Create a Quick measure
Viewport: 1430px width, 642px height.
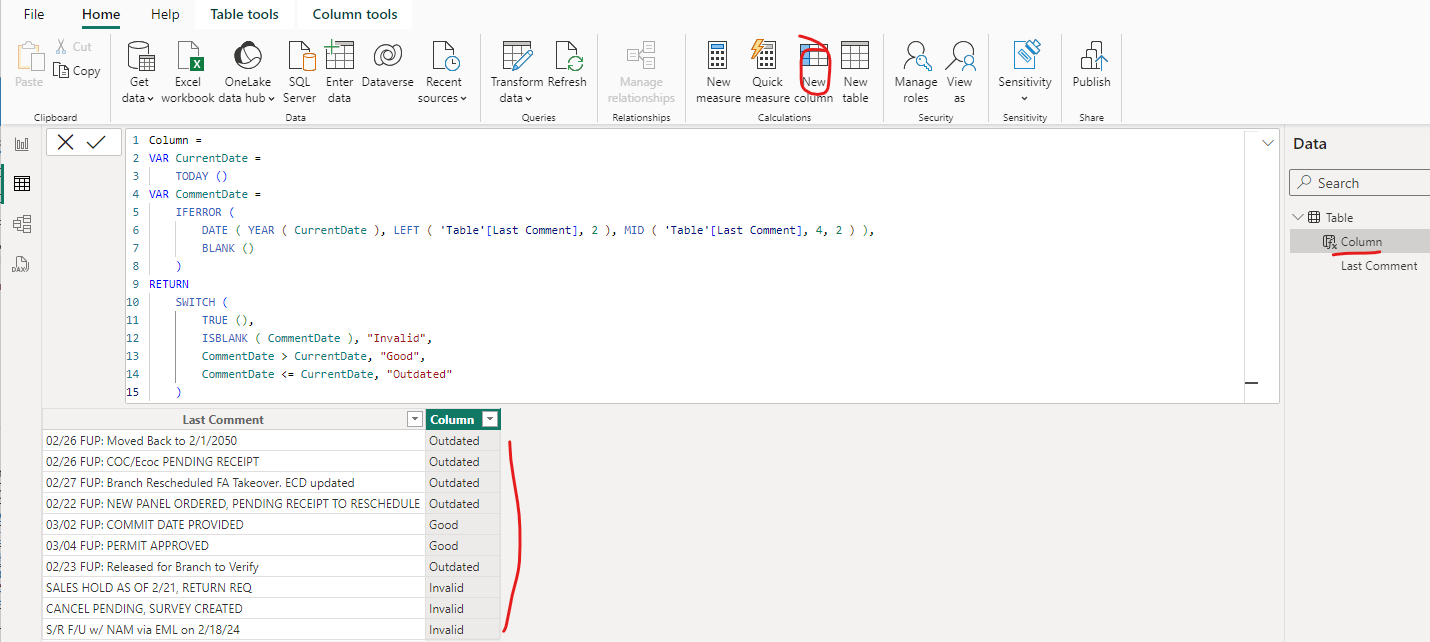click(x=767, y=73)
